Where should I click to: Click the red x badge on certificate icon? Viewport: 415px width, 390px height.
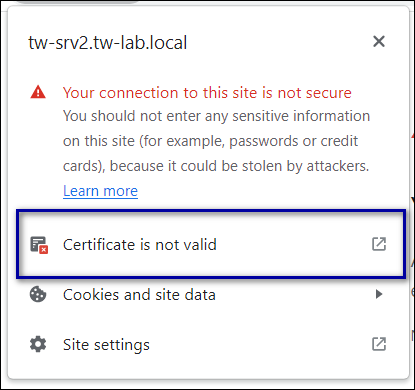click(44, 250)
